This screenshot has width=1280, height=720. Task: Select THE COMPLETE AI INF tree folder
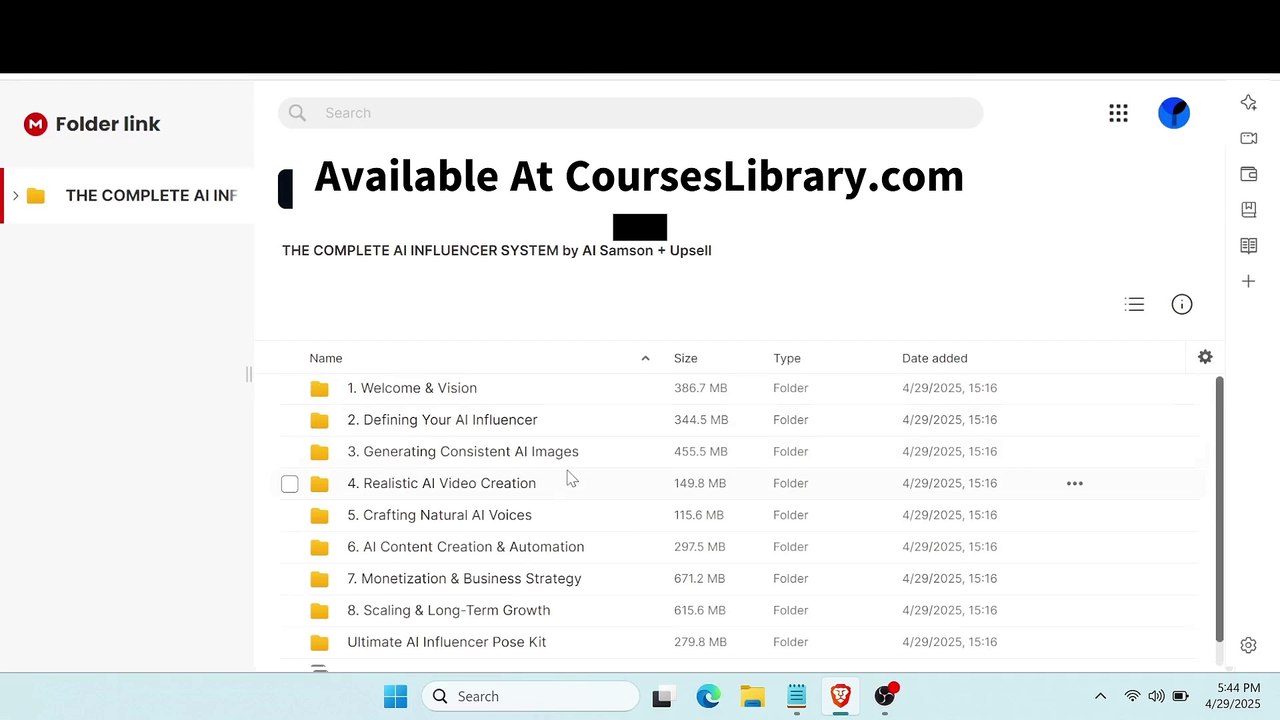click(129, 195)
